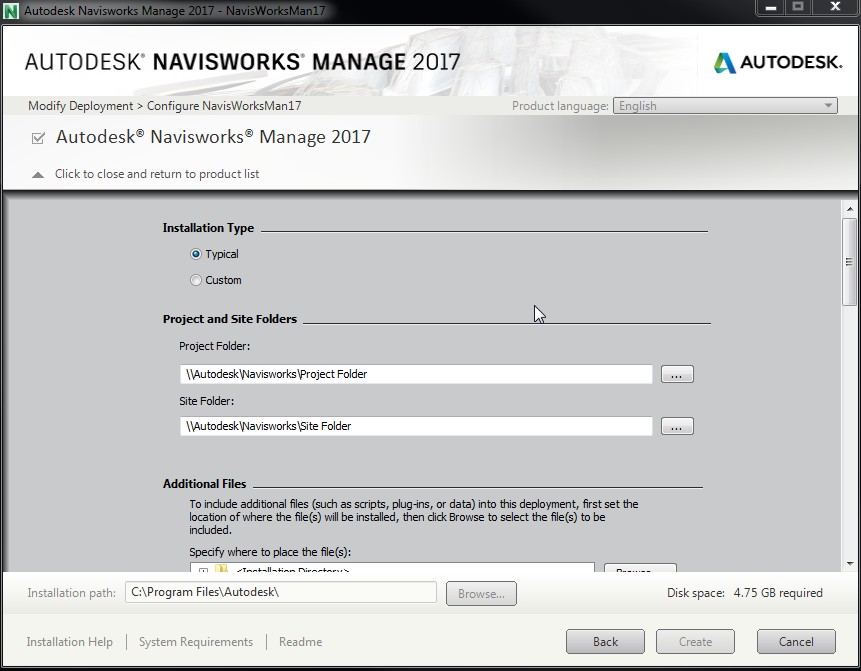The height and width of the screenshot is (671, 861).
Task: Click inside the Project Folder path field
Action: tap(400, 374)
